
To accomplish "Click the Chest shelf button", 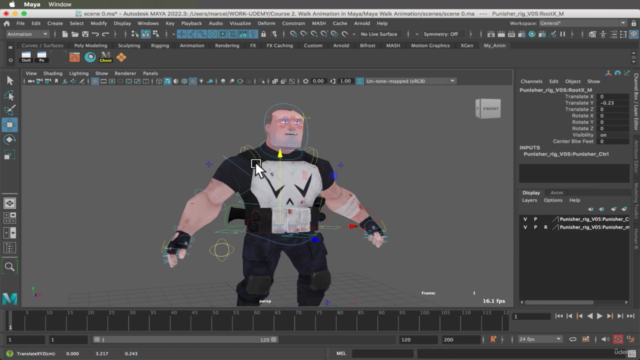I will [x=105, y=57].
